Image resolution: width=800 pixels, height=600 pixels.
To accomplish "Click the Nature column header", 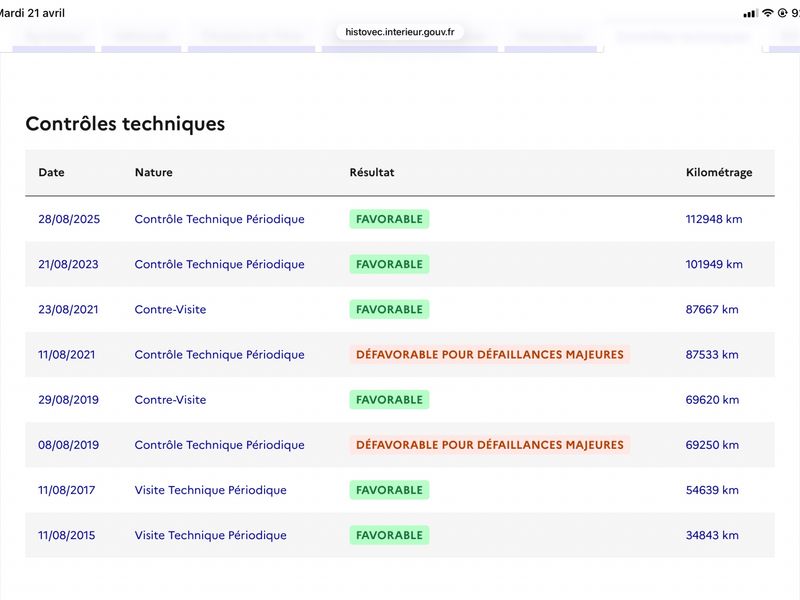I will pos(154,172).
